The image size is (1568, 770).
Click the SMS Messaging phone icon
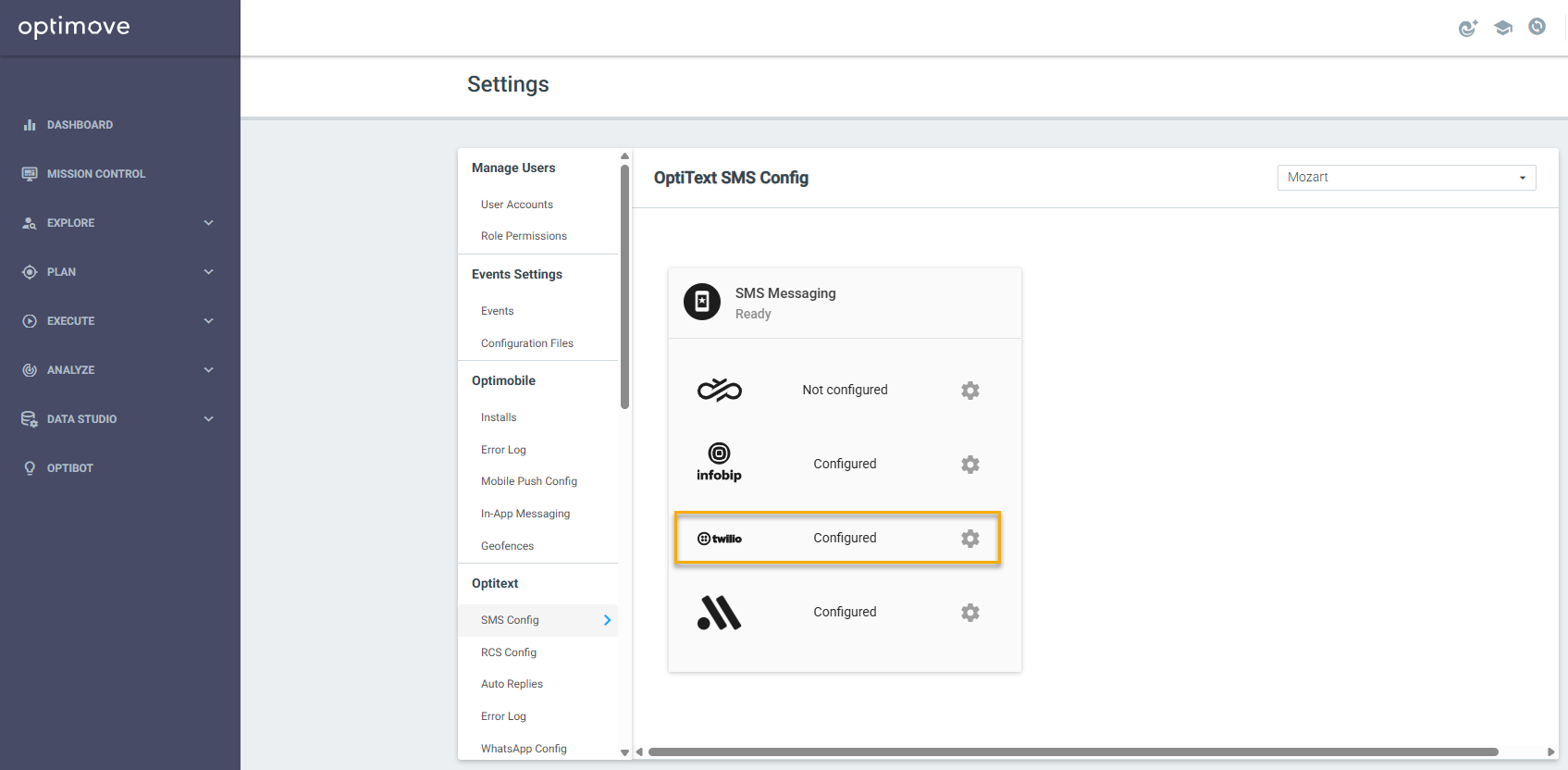tap(702, 302)
